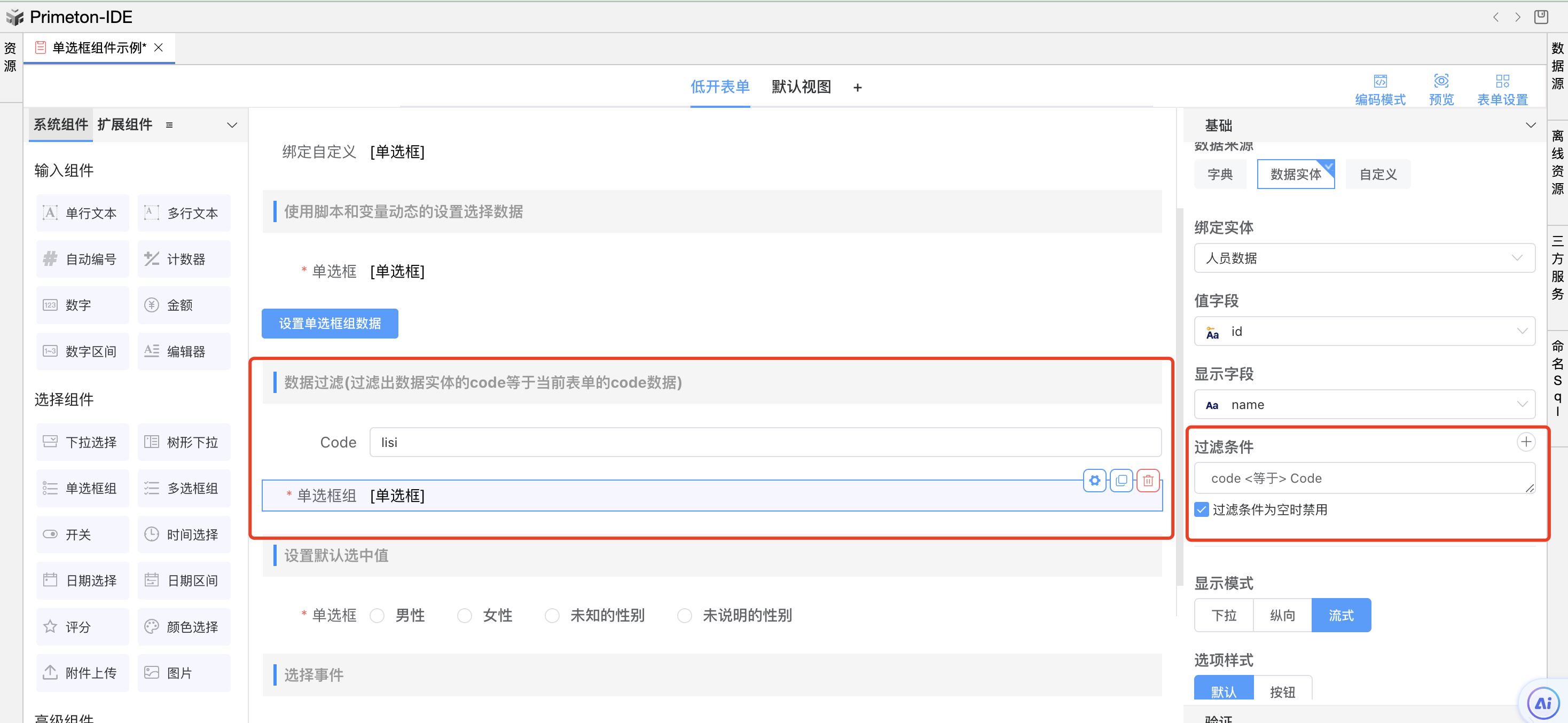1568x723 pixels.
Task: Click the Code input field with lisi
Action: pyautogui.click(x=765, y=443)
